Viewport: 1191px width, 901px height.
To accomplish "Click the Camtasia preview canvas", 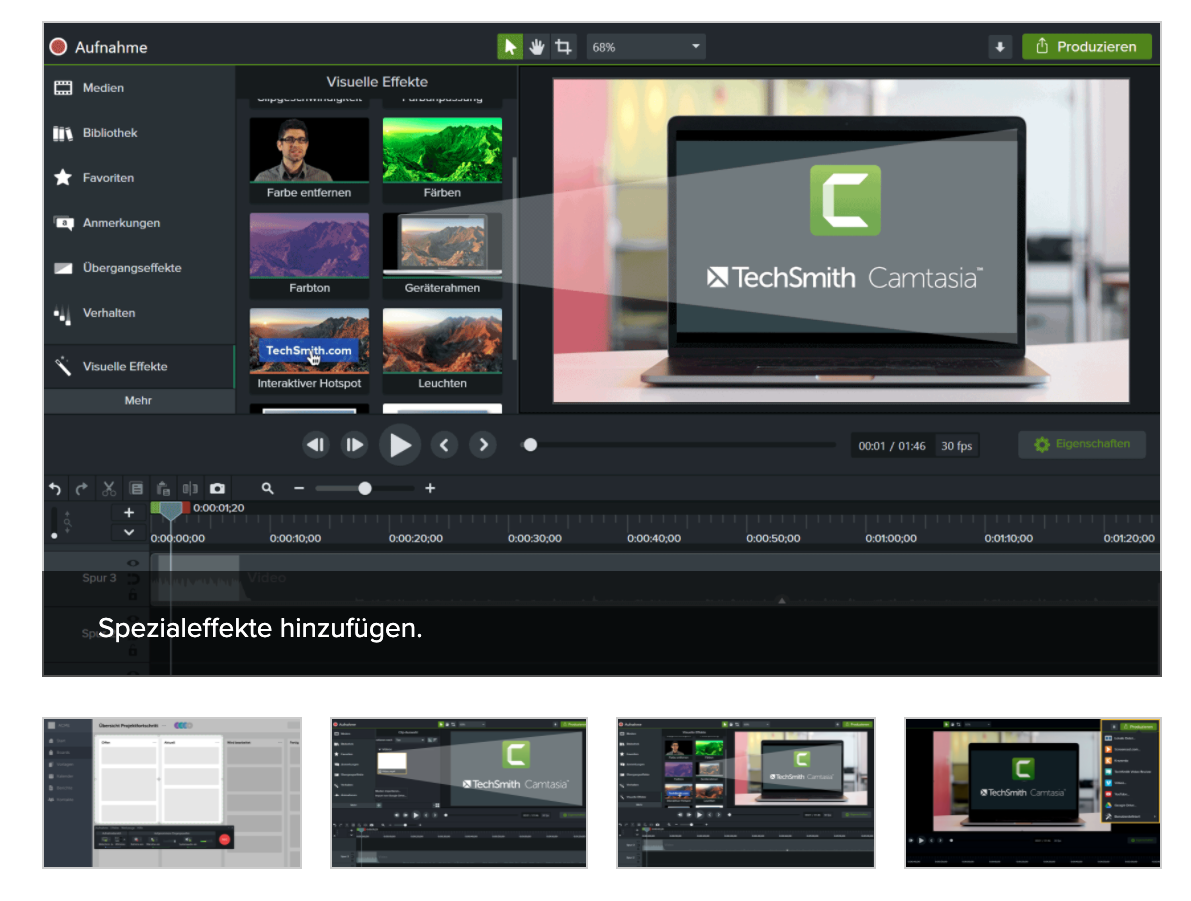I will click(x=841, y=240).
